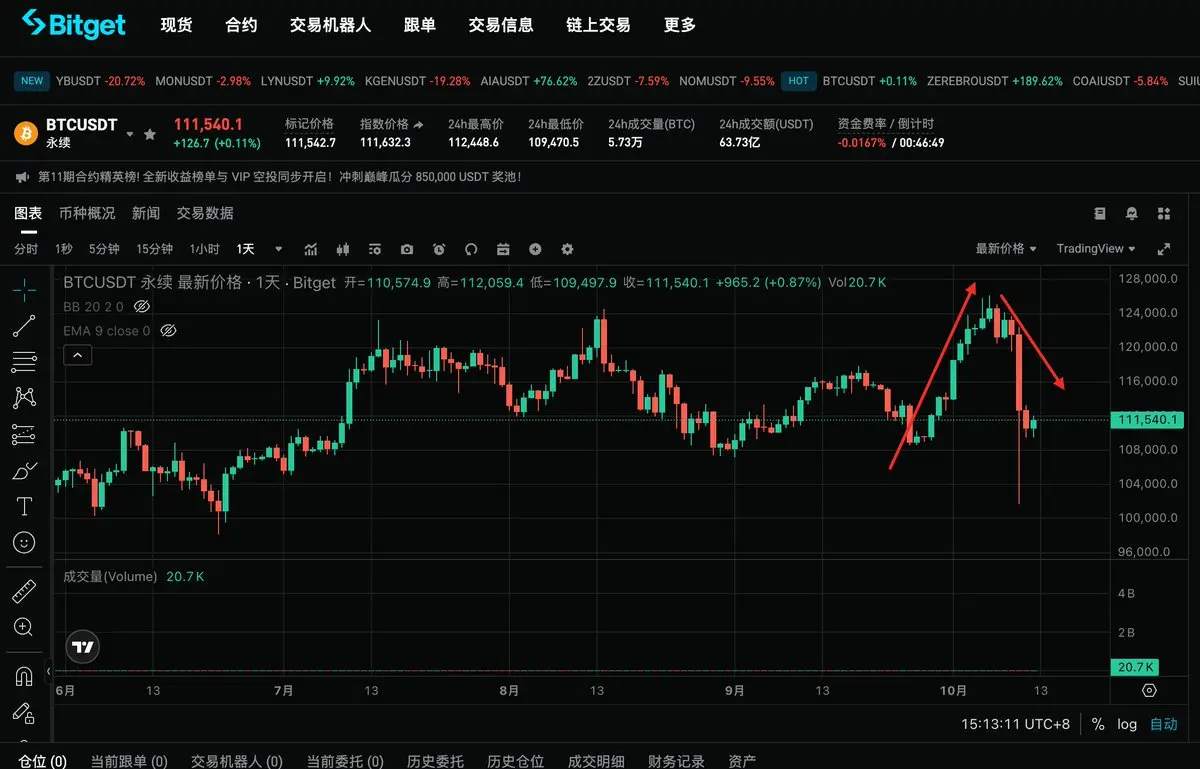
Task: Select the ruler measure tool
Action: [x=24, y=591]
